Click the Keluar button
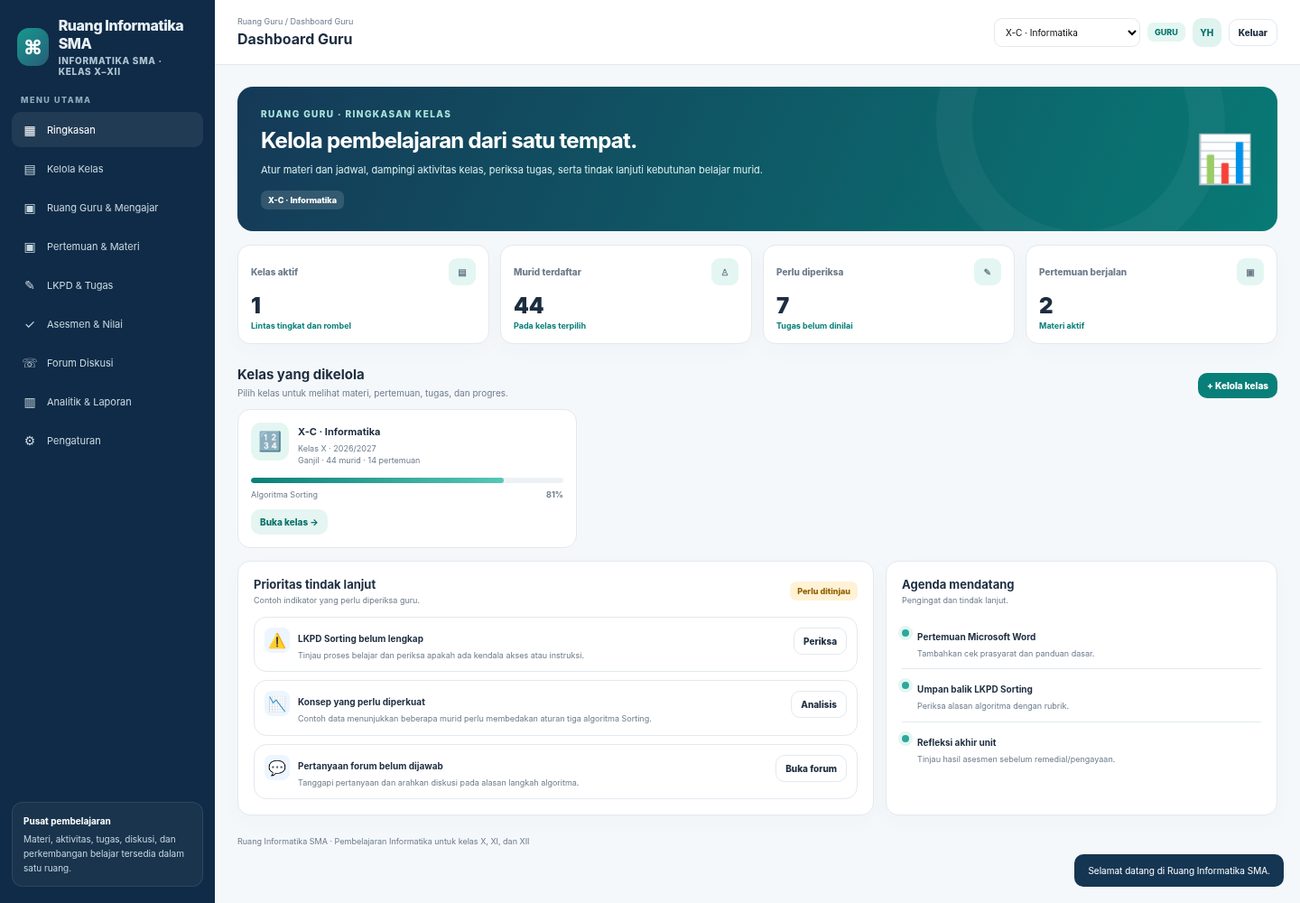Viewport: 1300px width, 903px height. [1252, 33]
